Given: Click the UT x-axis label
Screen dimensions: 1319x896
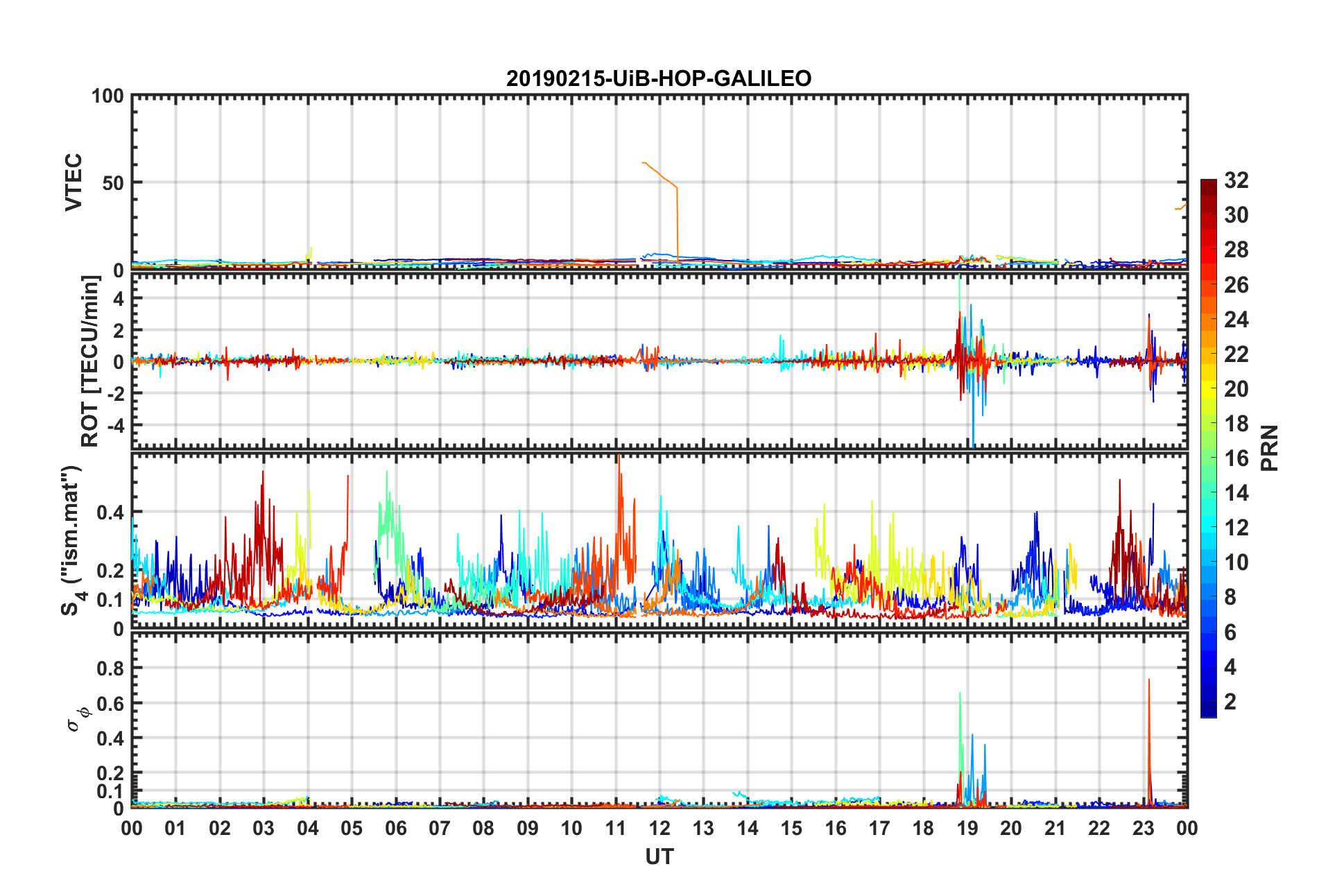Looking at the screenshot, I should pyautogui.click(x=659, y=857).
